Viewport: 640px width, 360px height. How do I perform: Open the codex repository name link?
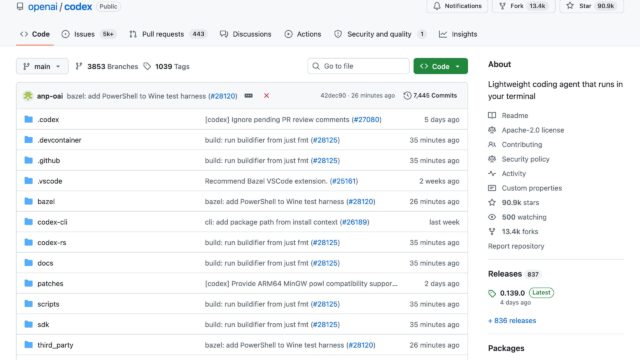click(x=78, y=7)
